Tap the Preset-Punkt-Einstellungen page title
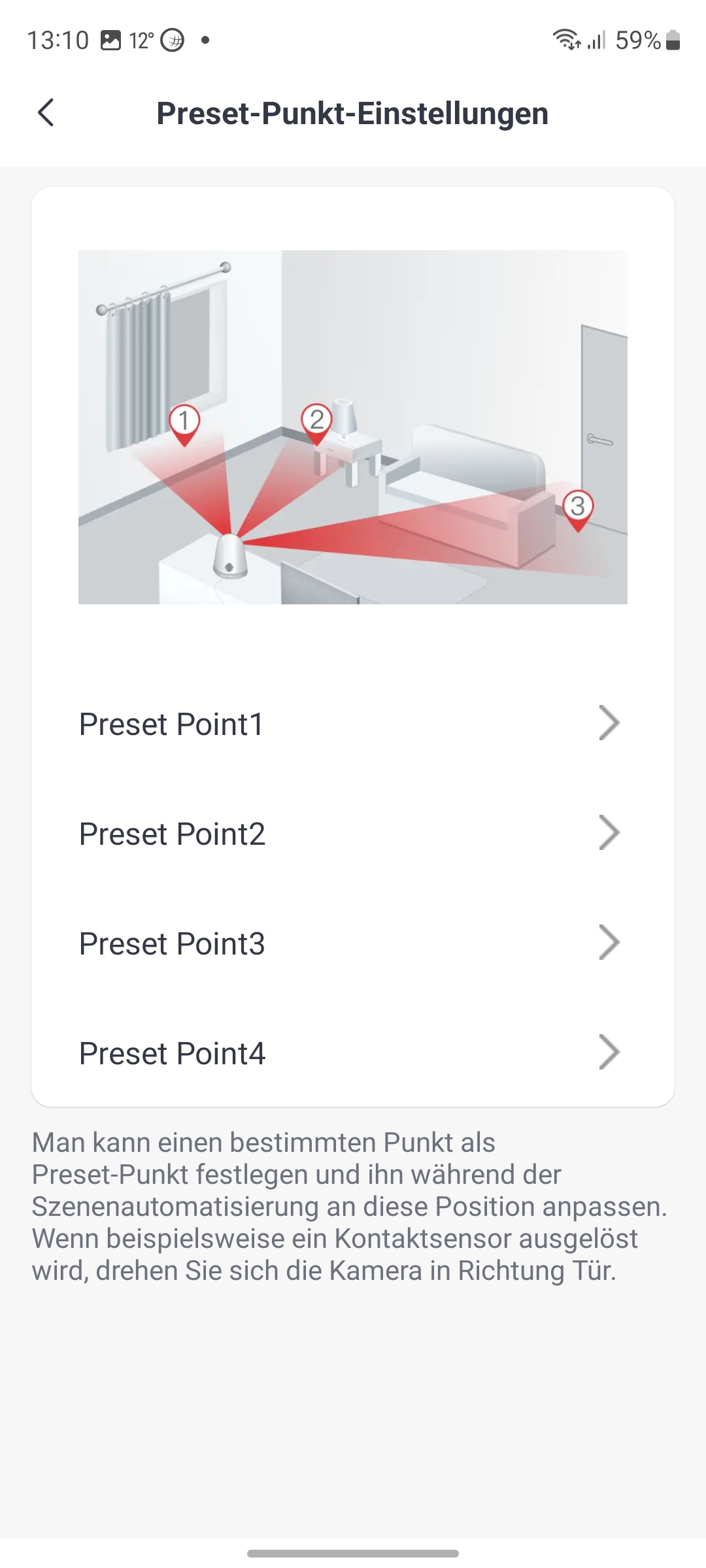The width and height of the screenshot is (706, 1568). [352, 113]
